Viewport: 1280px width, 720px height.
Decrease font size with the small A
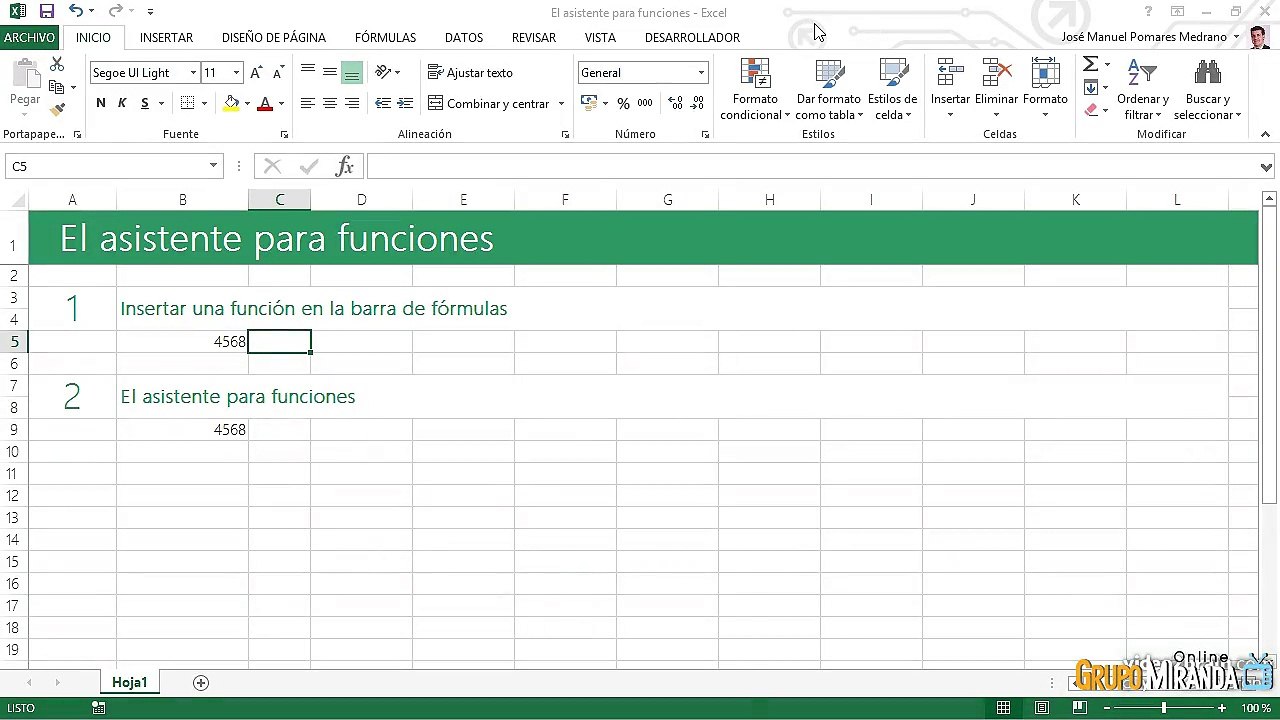[x=278, y=72]
